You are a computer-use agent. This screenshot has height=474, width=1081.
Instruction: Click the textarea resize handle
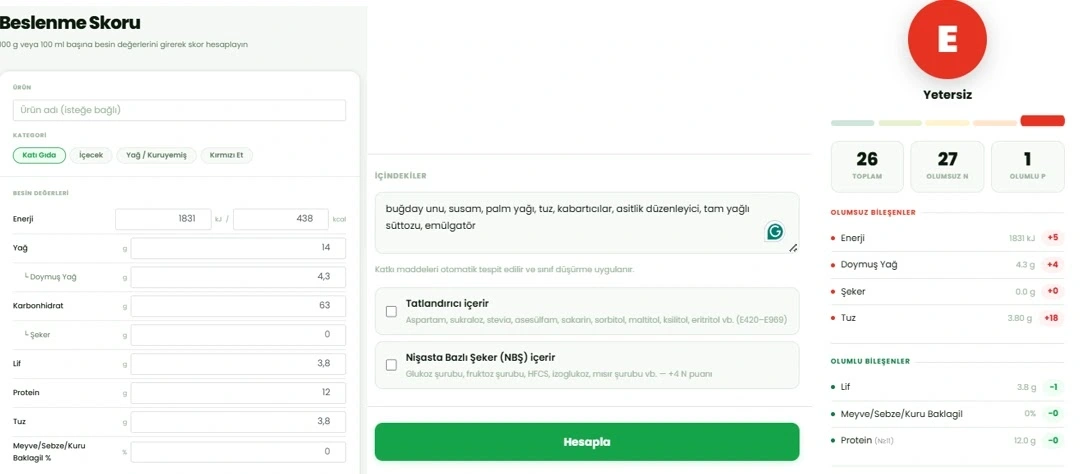(794, 248)
